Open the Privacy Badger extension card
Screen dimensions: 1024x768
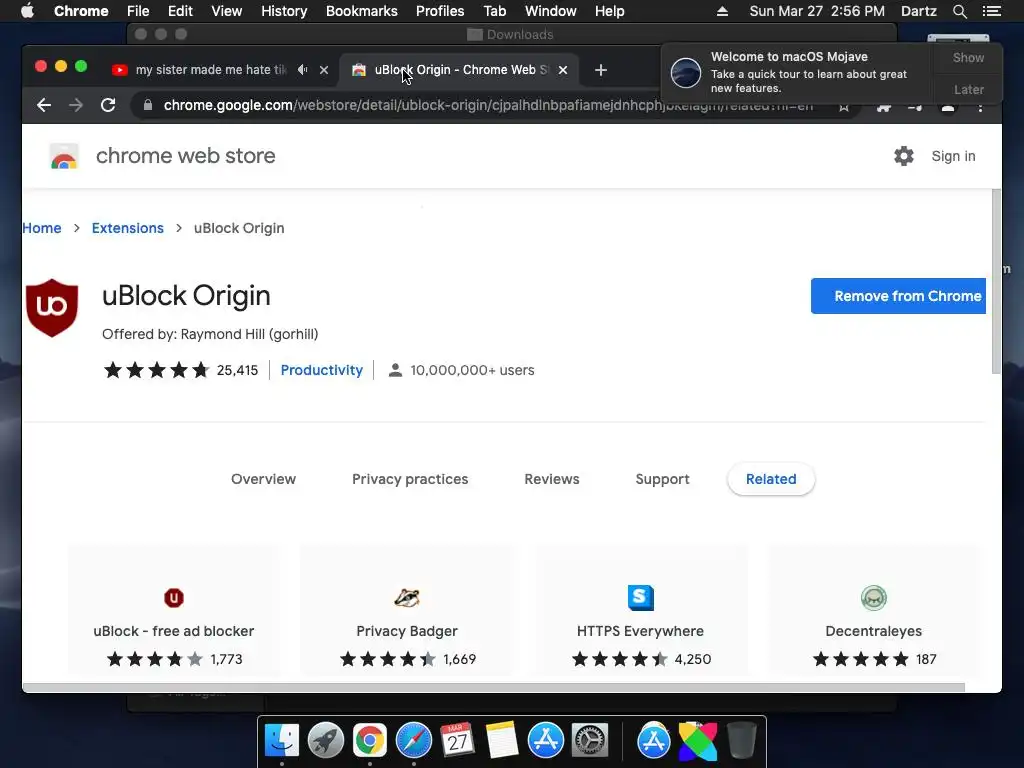tap(407, 611)
